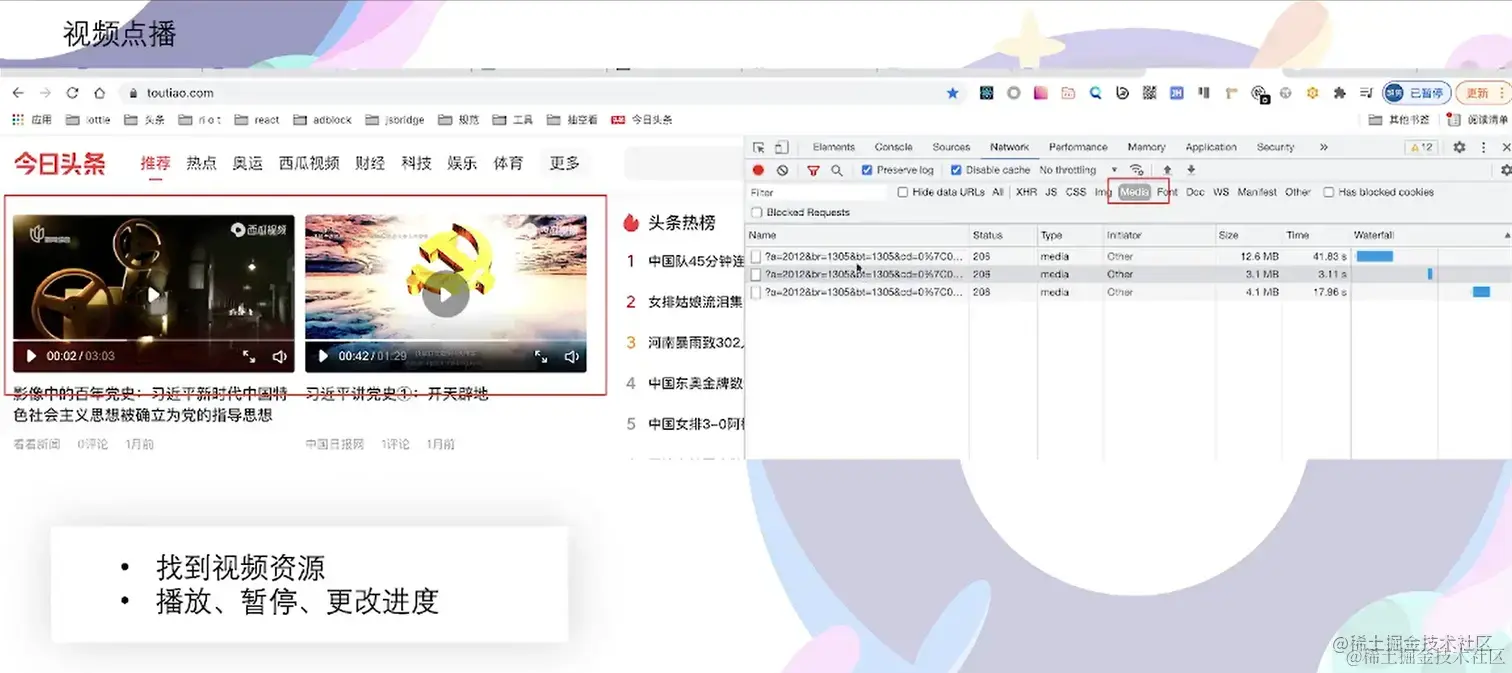Open the warnings badge showing 12

click(x=1421, y=147)
